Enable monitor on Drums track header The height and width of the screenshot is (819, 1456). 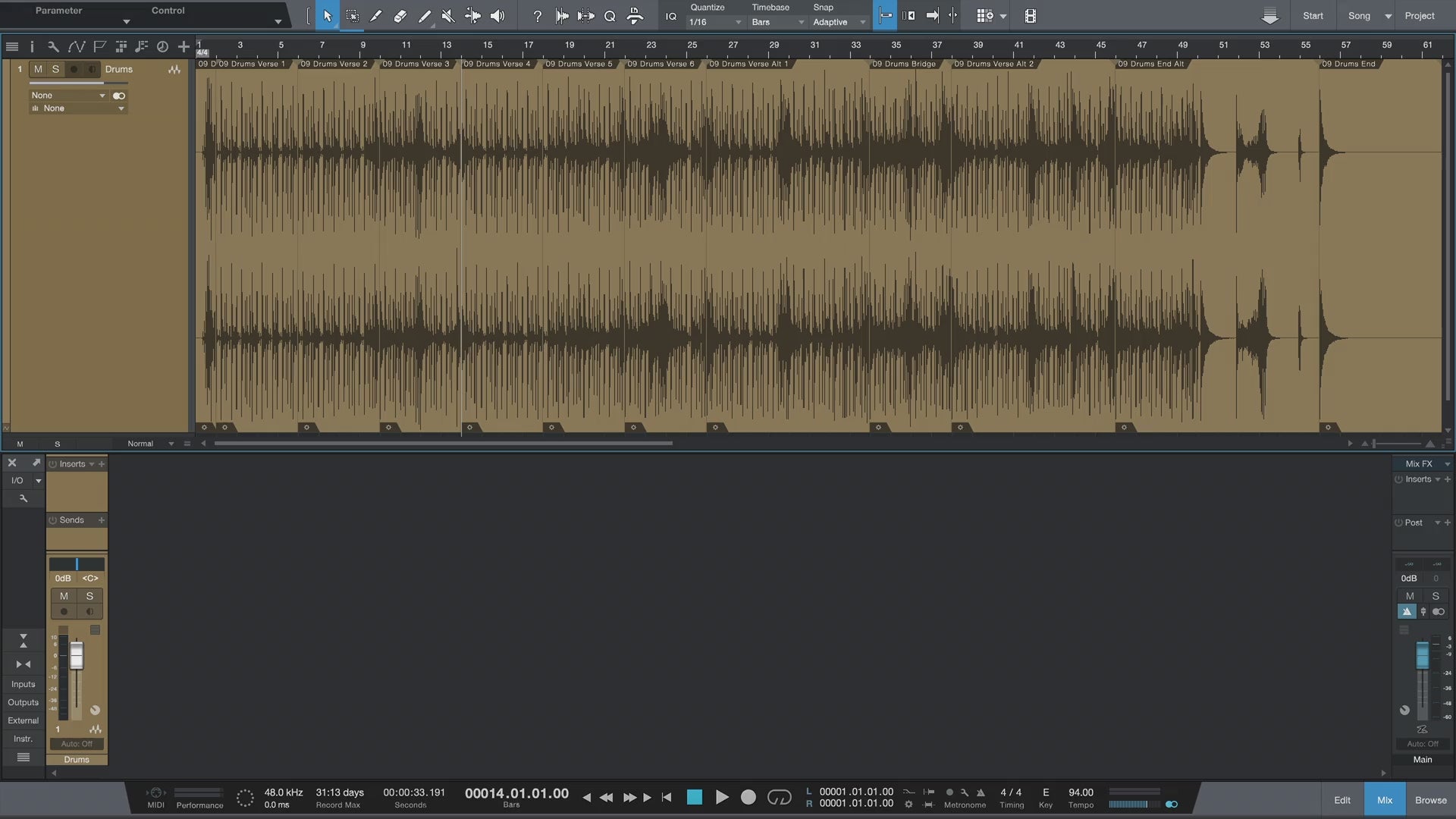point(91,69)
